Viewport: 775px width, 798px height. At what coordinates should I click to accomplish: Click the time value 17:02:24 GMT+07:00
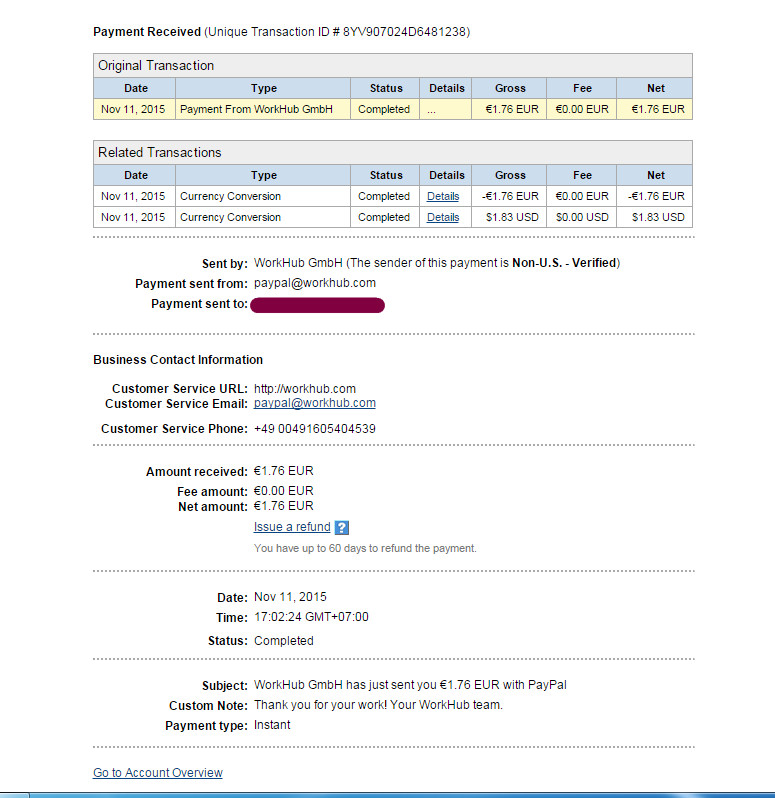311,617
